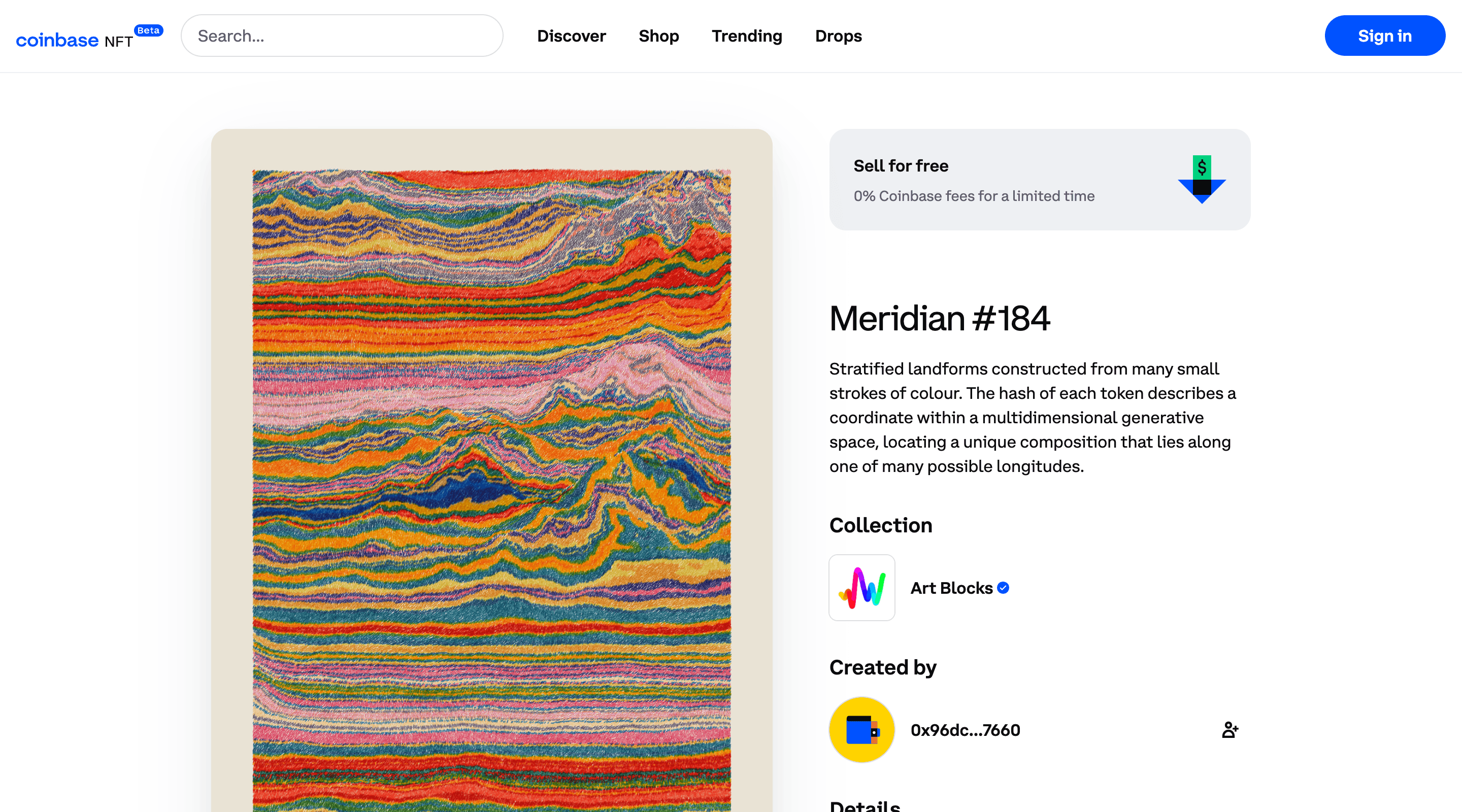Follow the creator using the add-user icon
Screen dimensions: 1462x812
[1230, 730]
